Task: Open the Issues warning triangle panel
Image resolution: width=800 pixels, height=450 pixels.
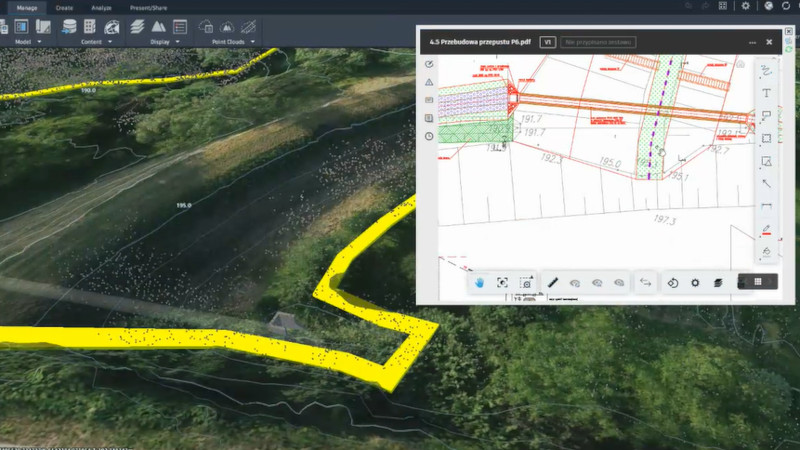Action: [x=429, y=82]
